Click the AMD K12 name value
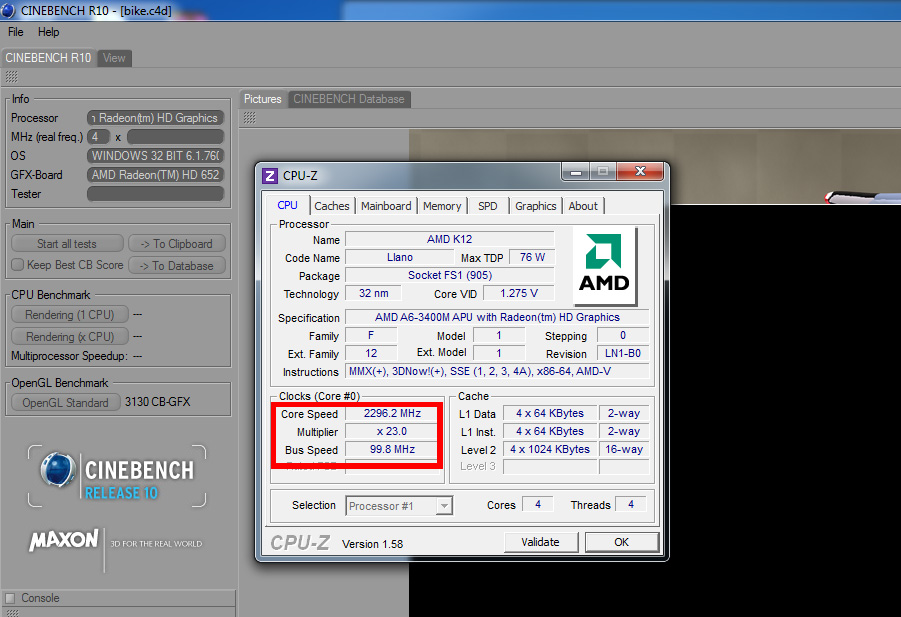The height and width of the screenshot is (617, 901). [449, 239]
